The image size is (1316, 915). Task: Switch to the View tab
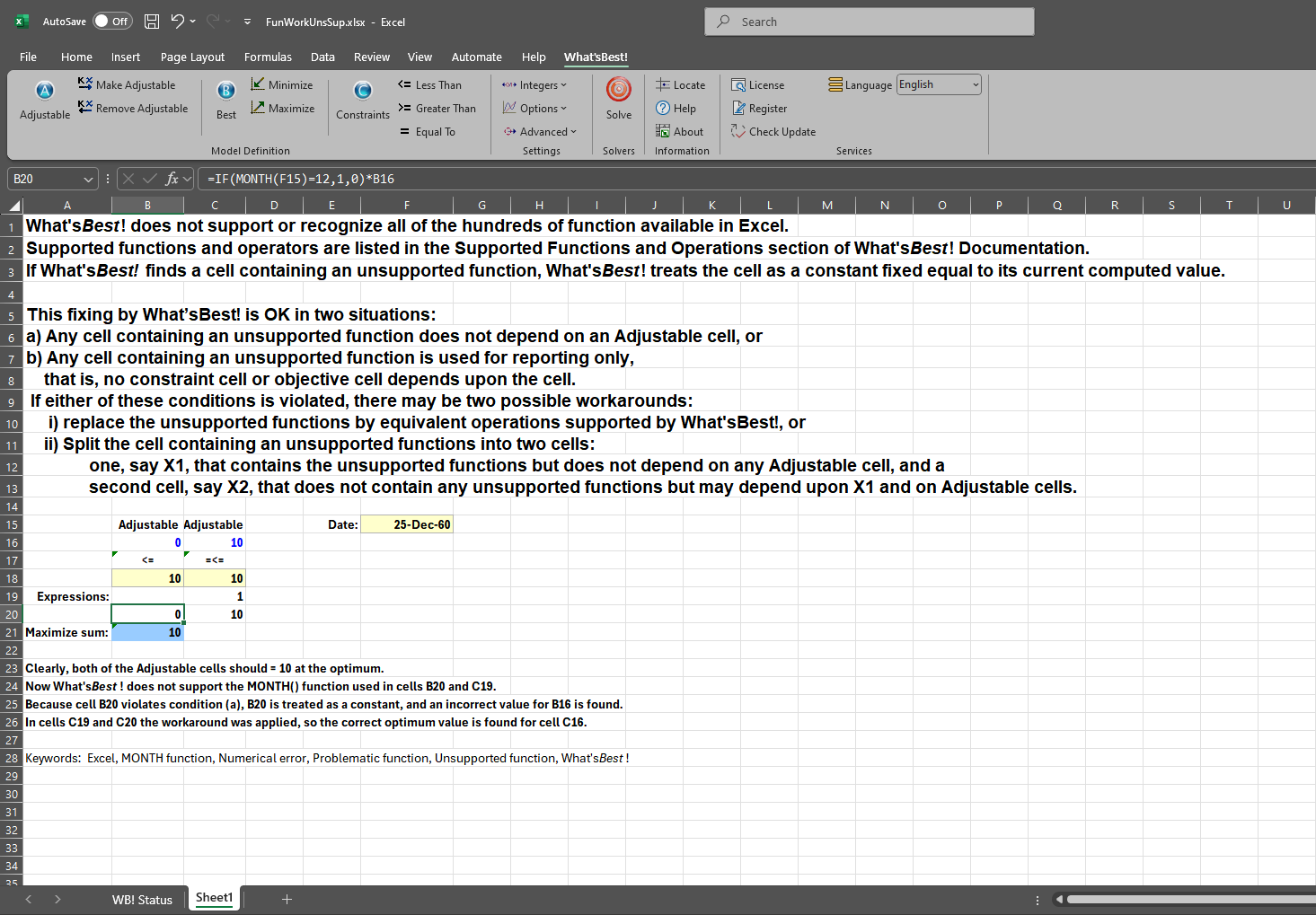tap(420, 57)
